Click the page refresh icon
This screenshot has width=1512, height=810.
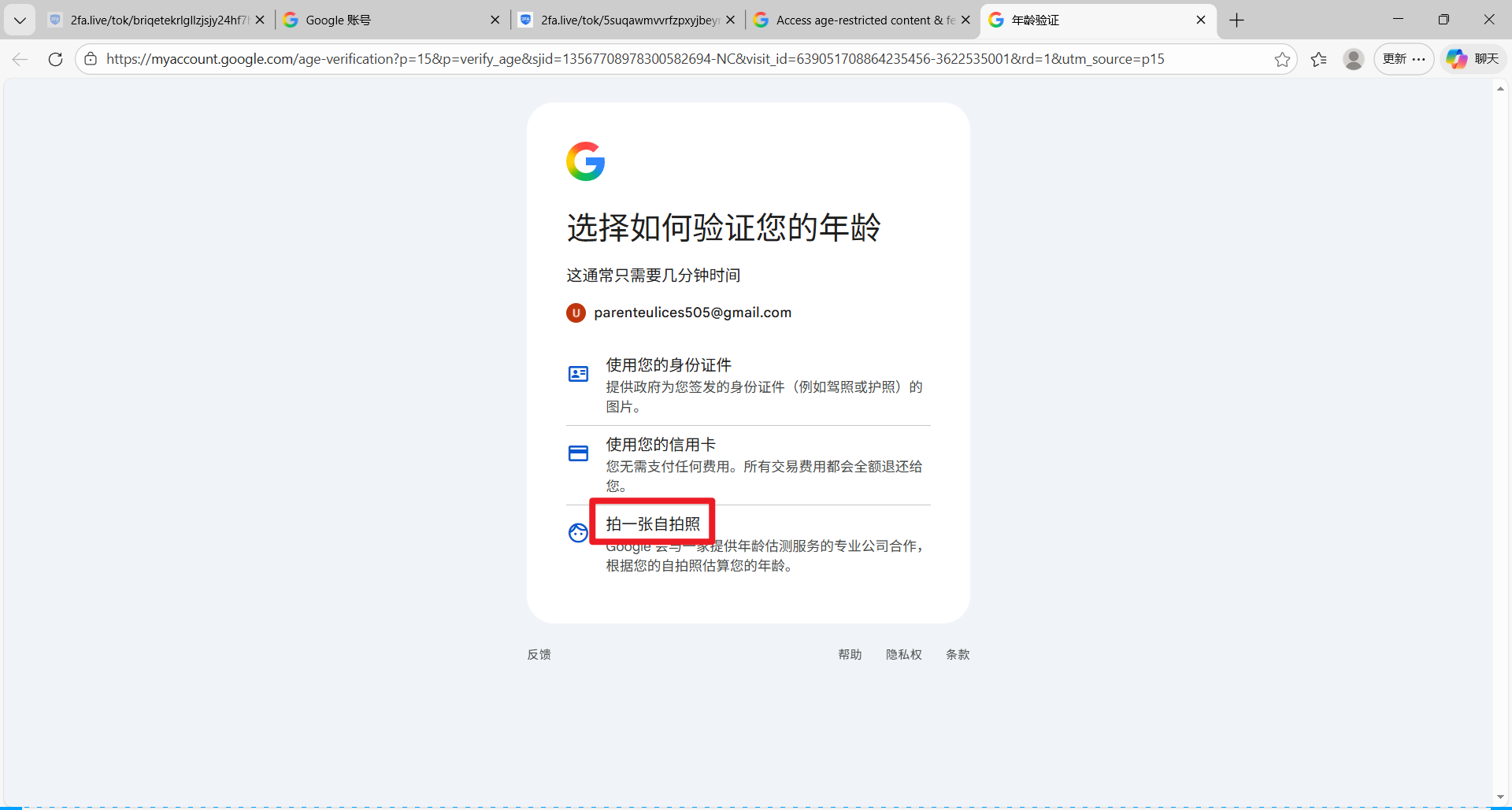tap(54, 59)
